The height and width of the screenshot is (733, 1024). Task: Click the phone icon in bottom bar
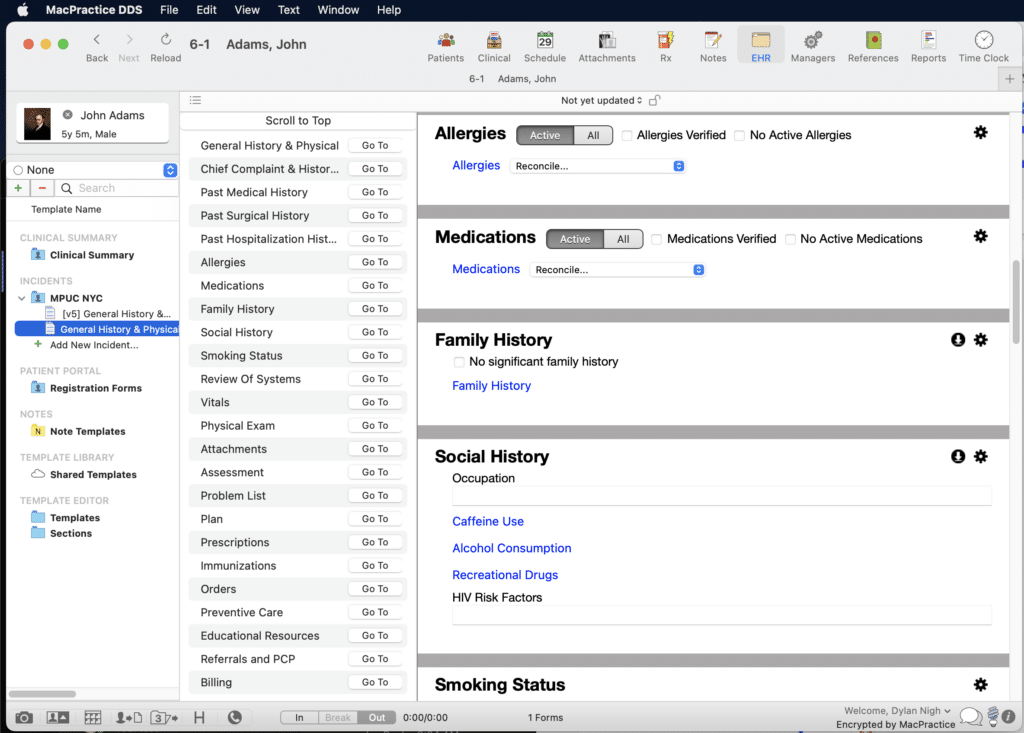tap(234, 717)
